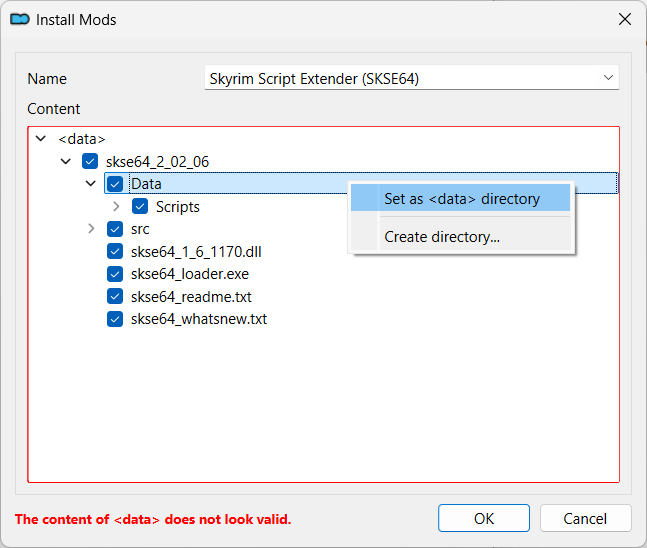Select the Data folder label
647x548 pixels.
coord(146,184)
